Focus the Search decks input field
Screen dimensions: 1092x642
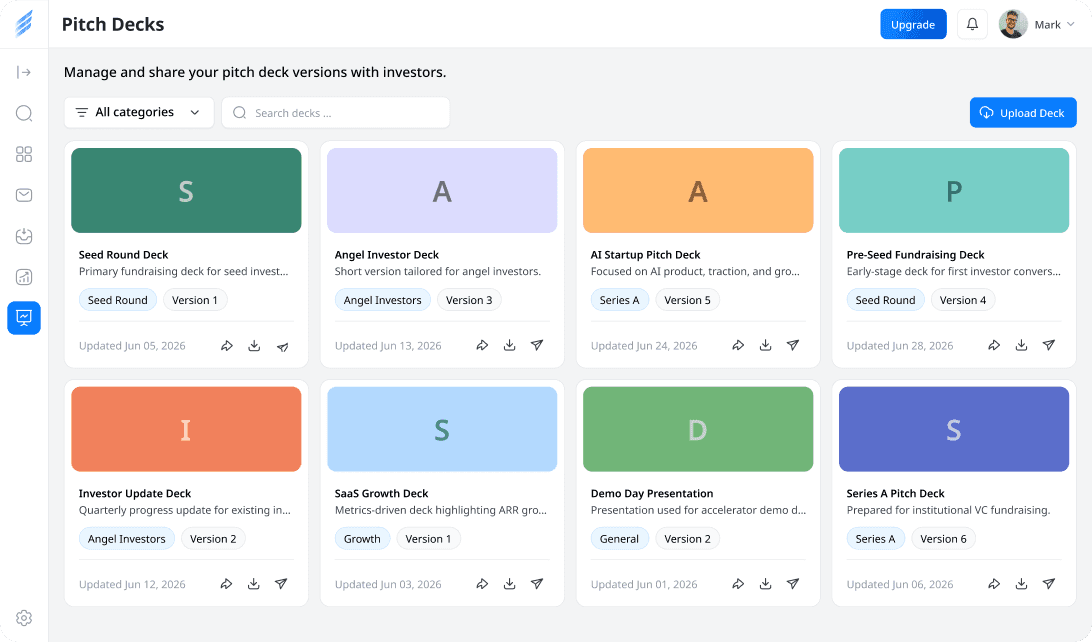pyautogui.click(x=336, y=113)
